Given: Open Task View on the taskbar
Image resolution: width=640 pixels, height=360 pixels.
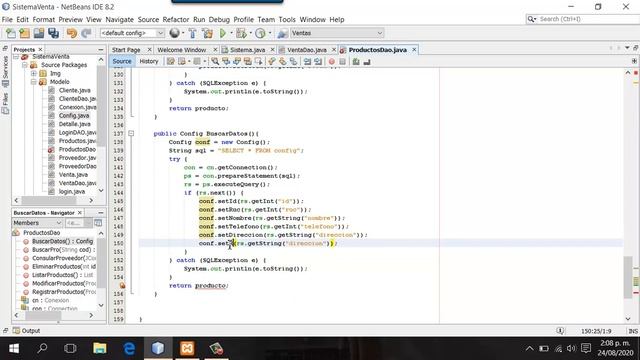Looking at the screenshot, I should click(70, 348).
